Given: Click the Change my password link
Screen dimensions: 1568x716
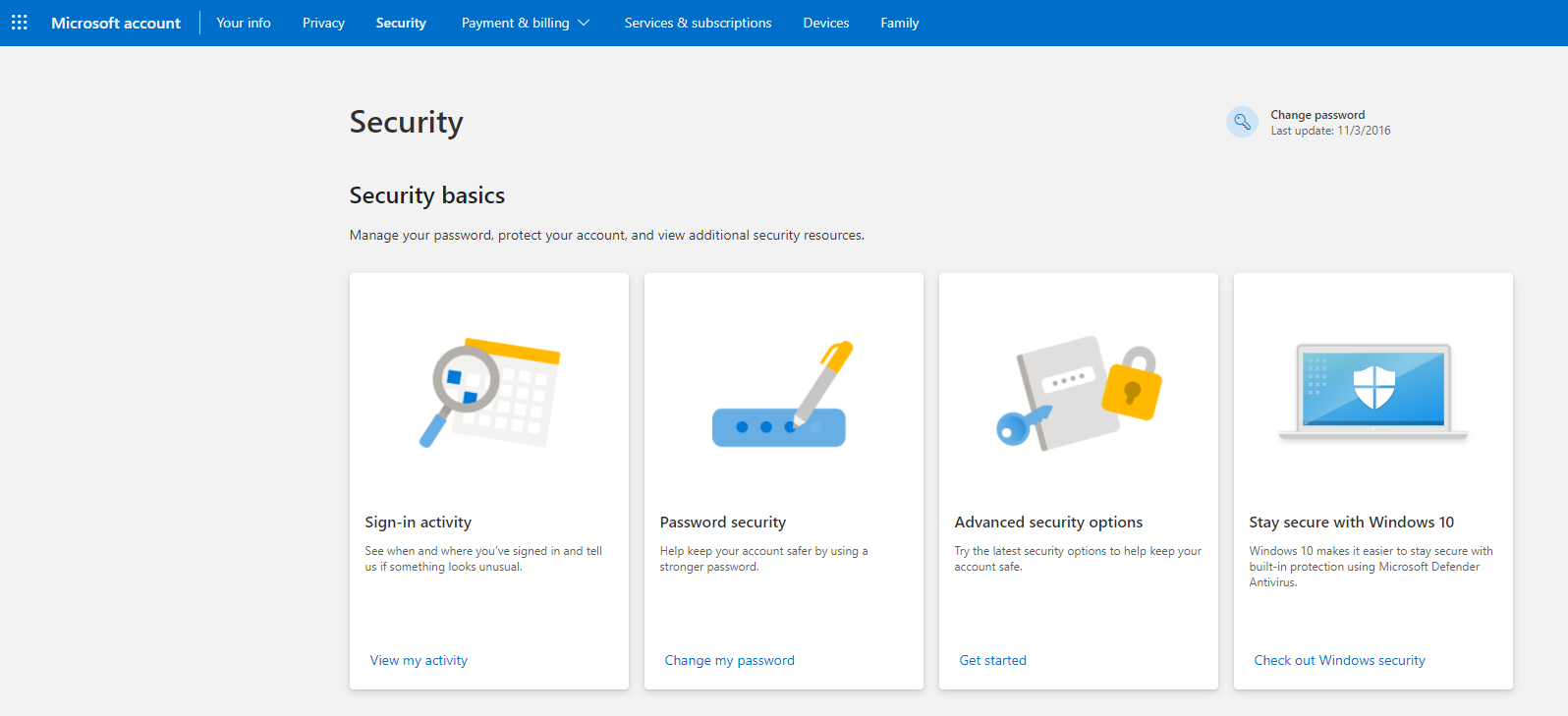Looking at the screenshot, I should [729, 660].
